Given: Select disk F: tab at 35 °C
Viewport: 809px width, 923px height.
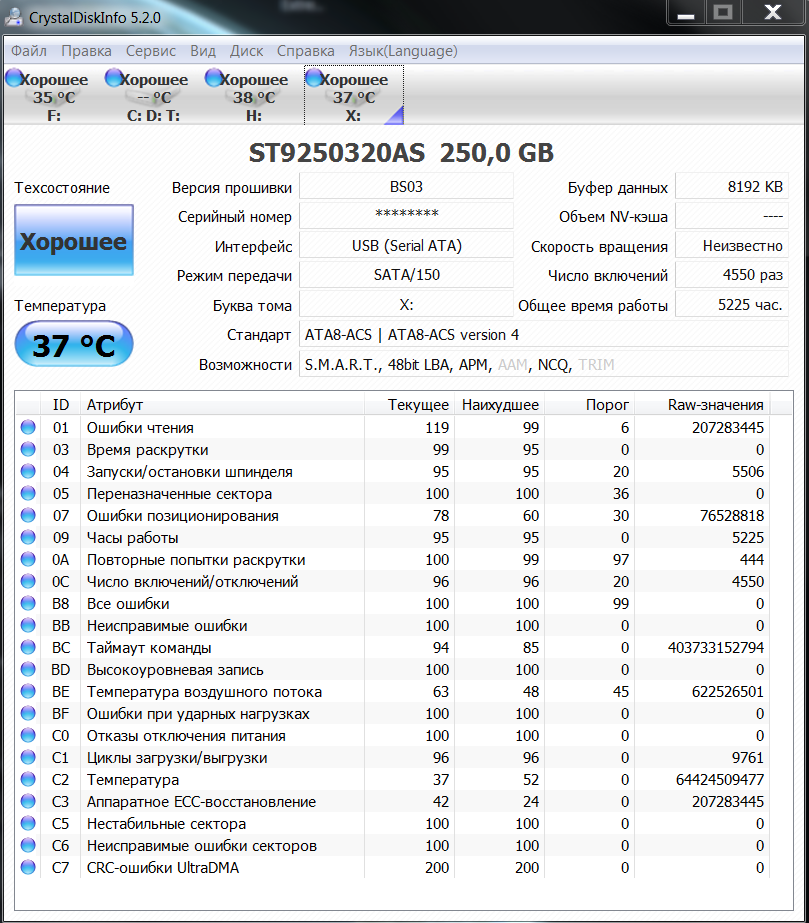Looking at the screenshot, I should (53, 95).
